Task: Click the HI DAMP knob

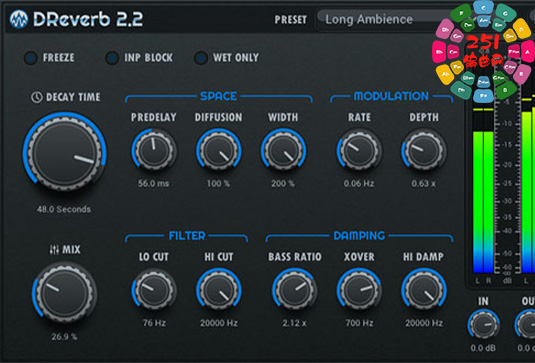Action: pos(424,290)
